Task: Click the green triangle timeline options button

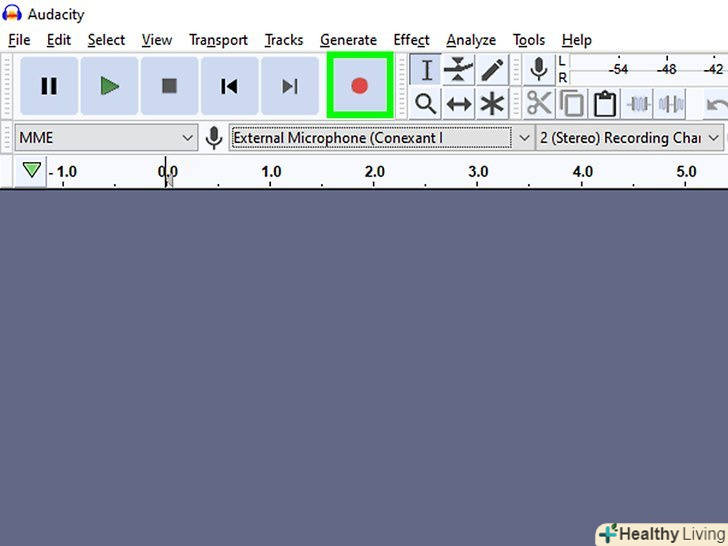Action: (x=31, y=170)
